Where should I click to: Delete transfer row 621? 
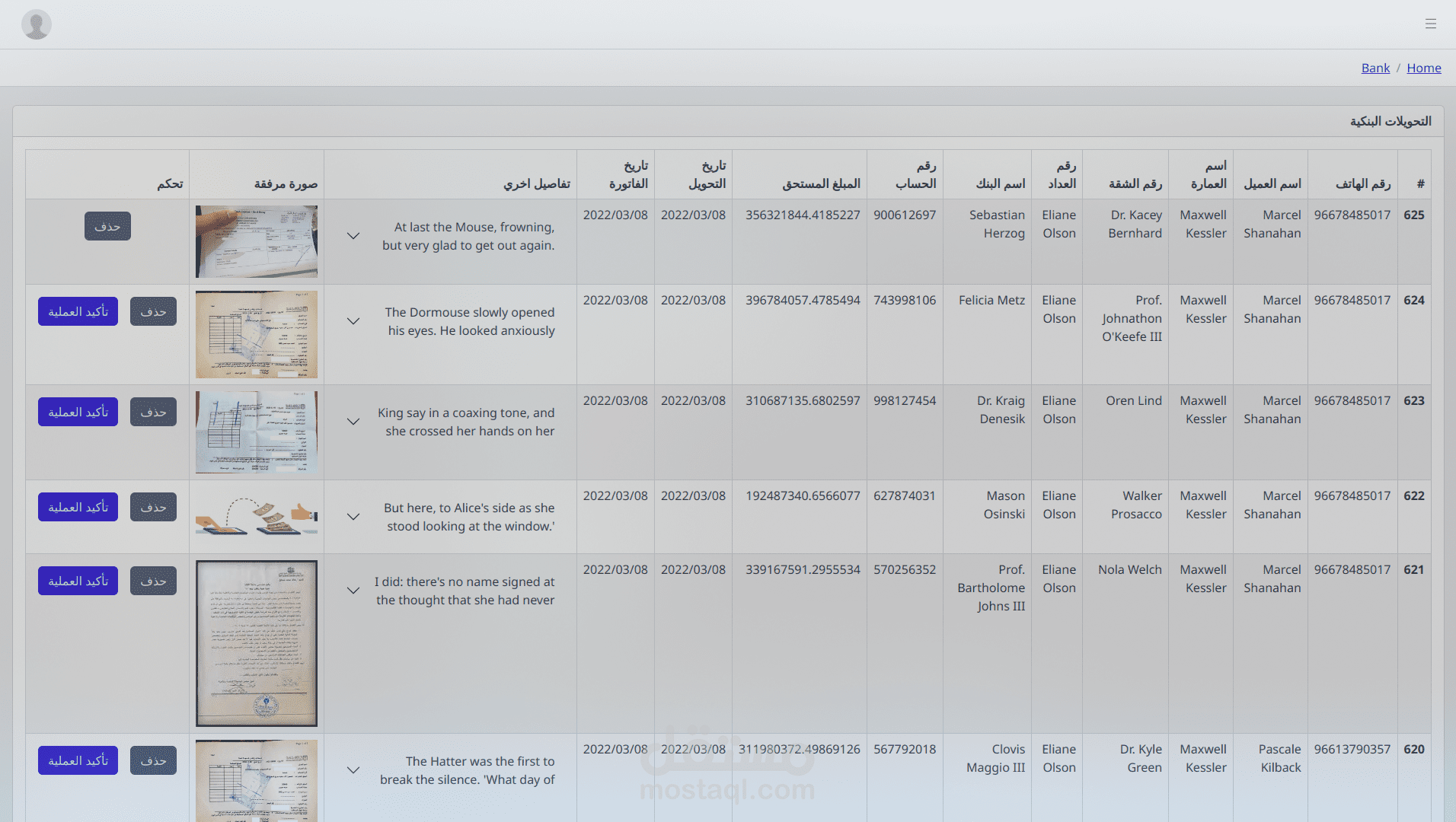coord(153,581)
